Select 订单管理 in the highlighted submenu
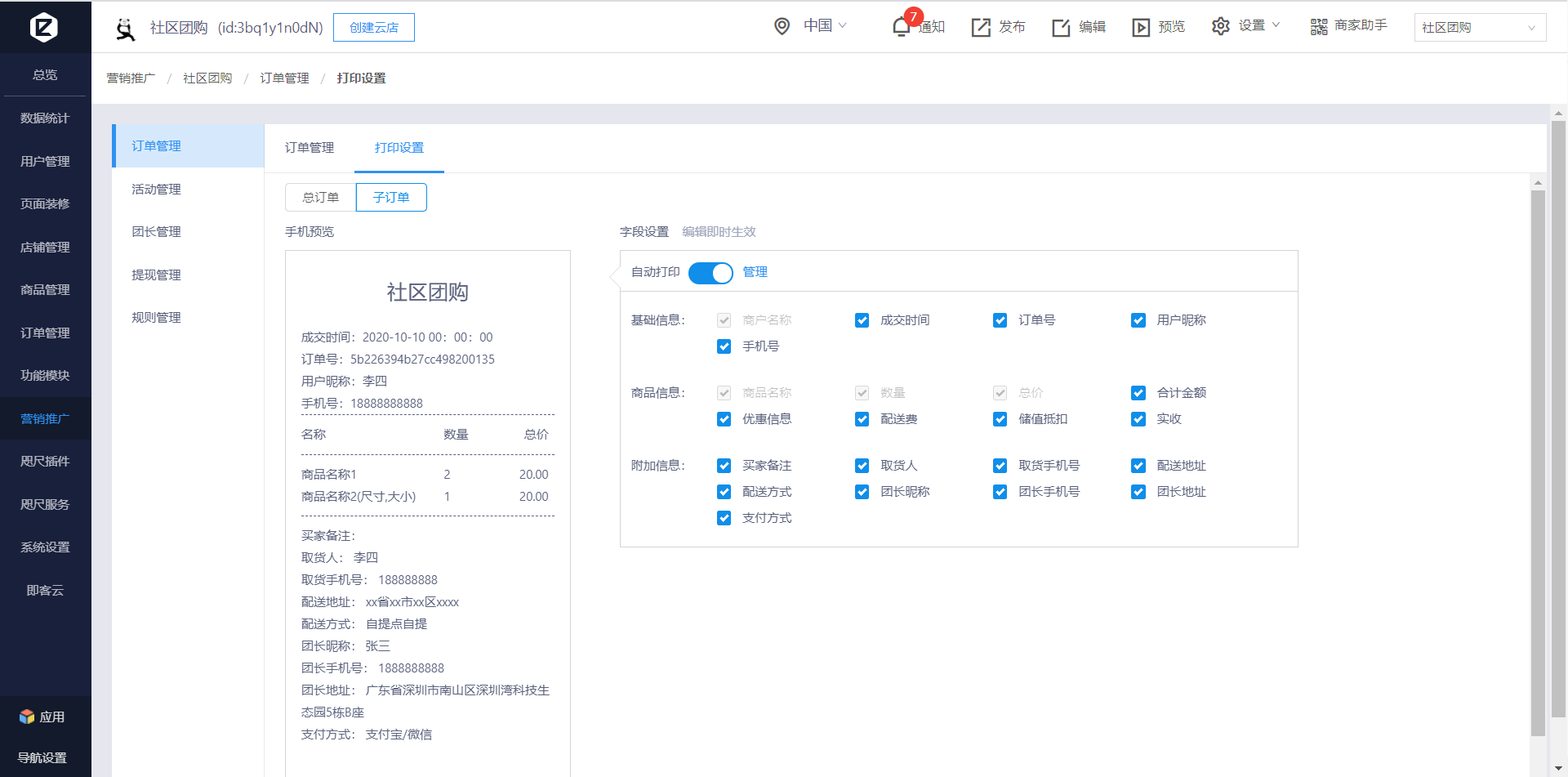The height and width of the screenshot is (777, 1568). pyautogui.click(x=188, y=146)
